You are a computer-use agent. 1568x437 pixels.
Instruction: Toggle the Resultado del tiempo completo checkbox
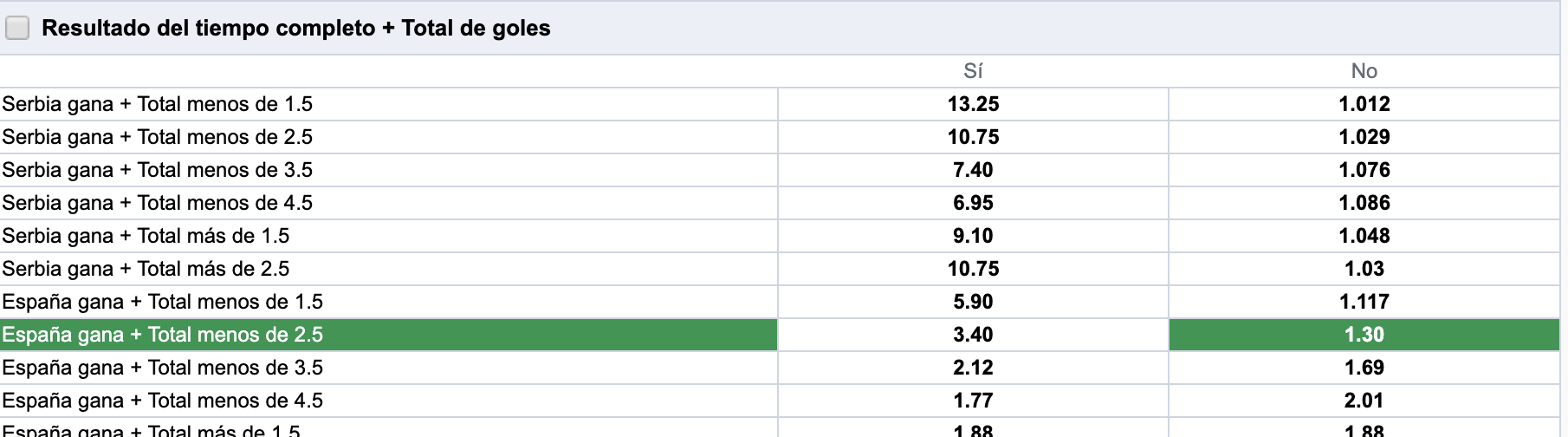[17, 29]
